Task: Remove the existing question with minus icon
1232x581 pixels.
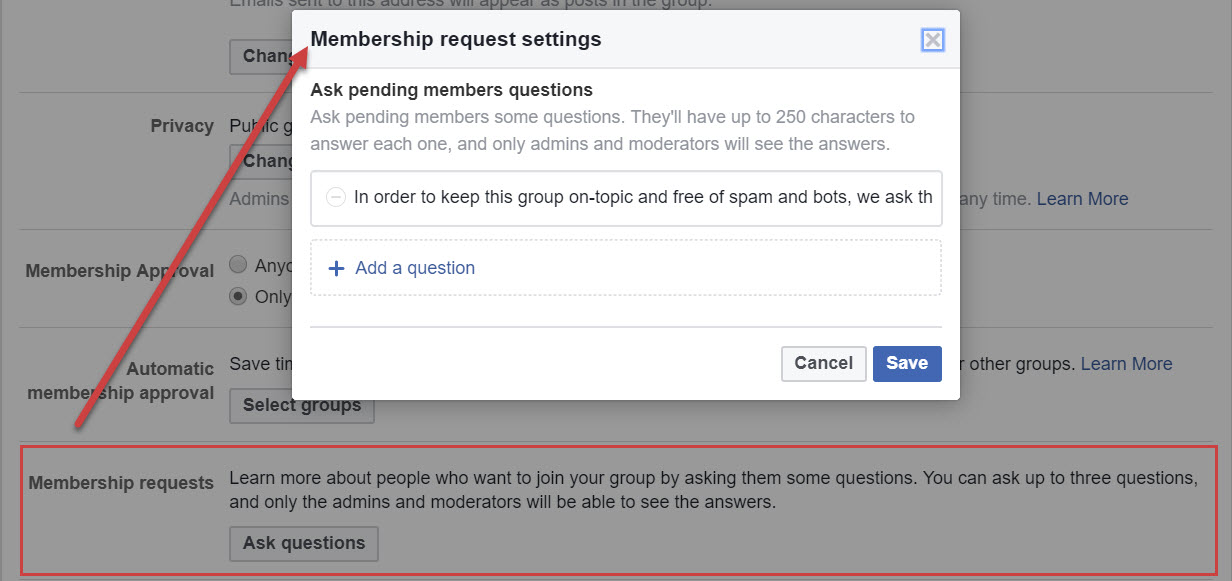Action: tap(336, 197)
